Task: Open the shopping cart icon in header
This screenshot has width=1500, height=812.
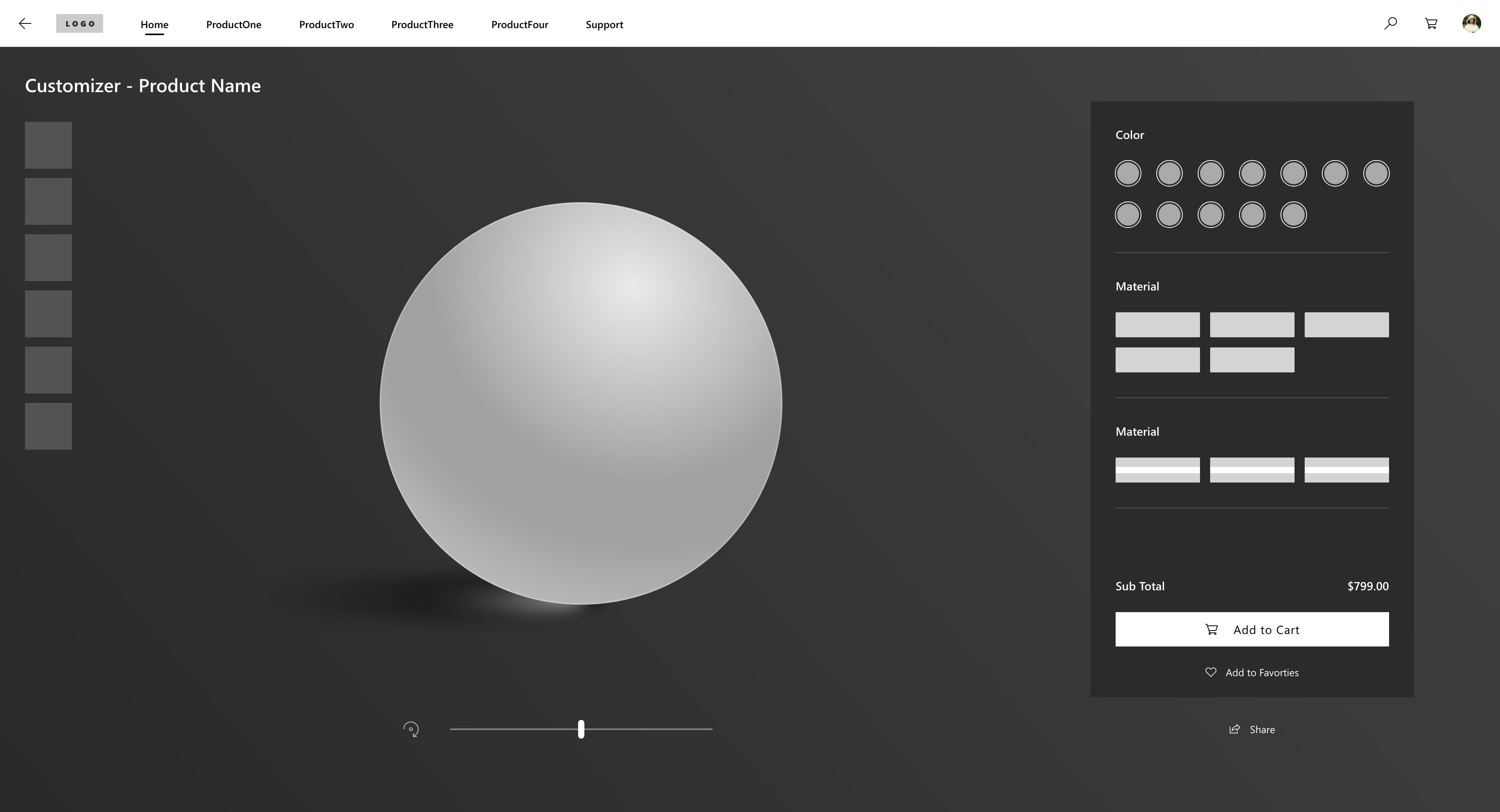Action: click(x=1431, y=23)
